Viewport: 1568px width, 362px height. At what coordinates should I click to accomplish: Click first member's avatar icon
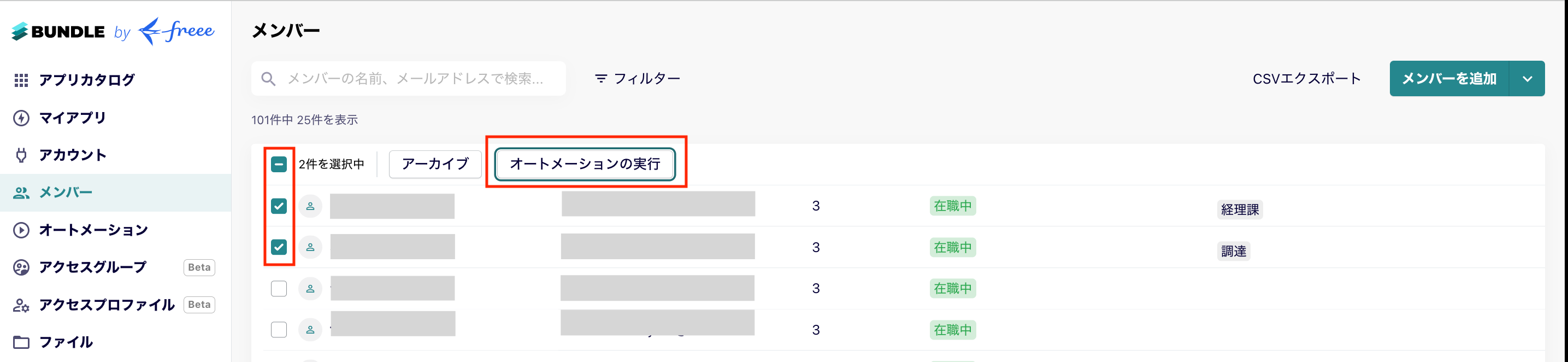tap(310, 207)
